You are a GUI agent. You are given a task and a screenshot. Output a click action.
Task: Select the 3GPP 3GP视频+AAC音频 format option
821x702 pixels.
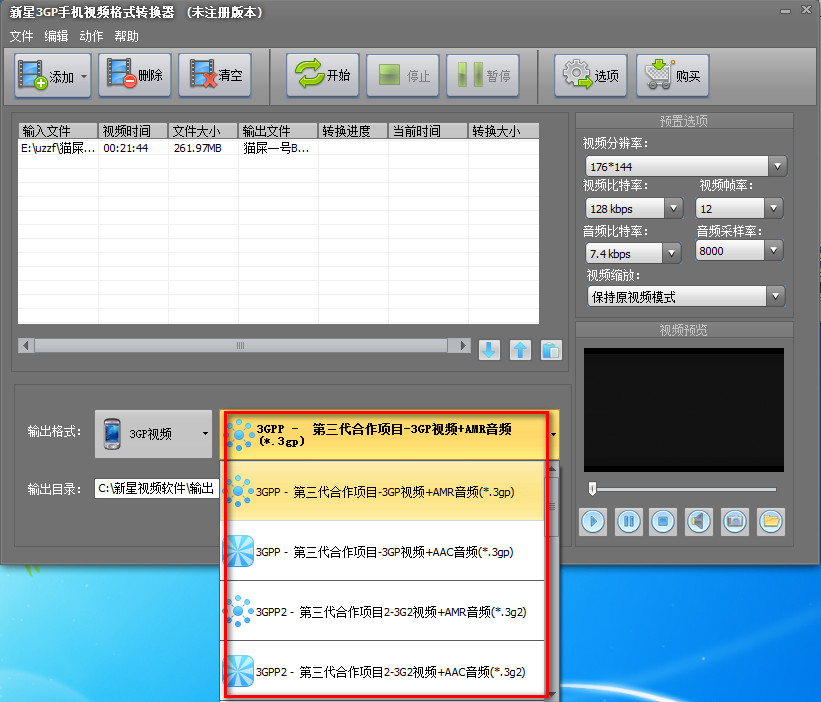pos(385,551)
